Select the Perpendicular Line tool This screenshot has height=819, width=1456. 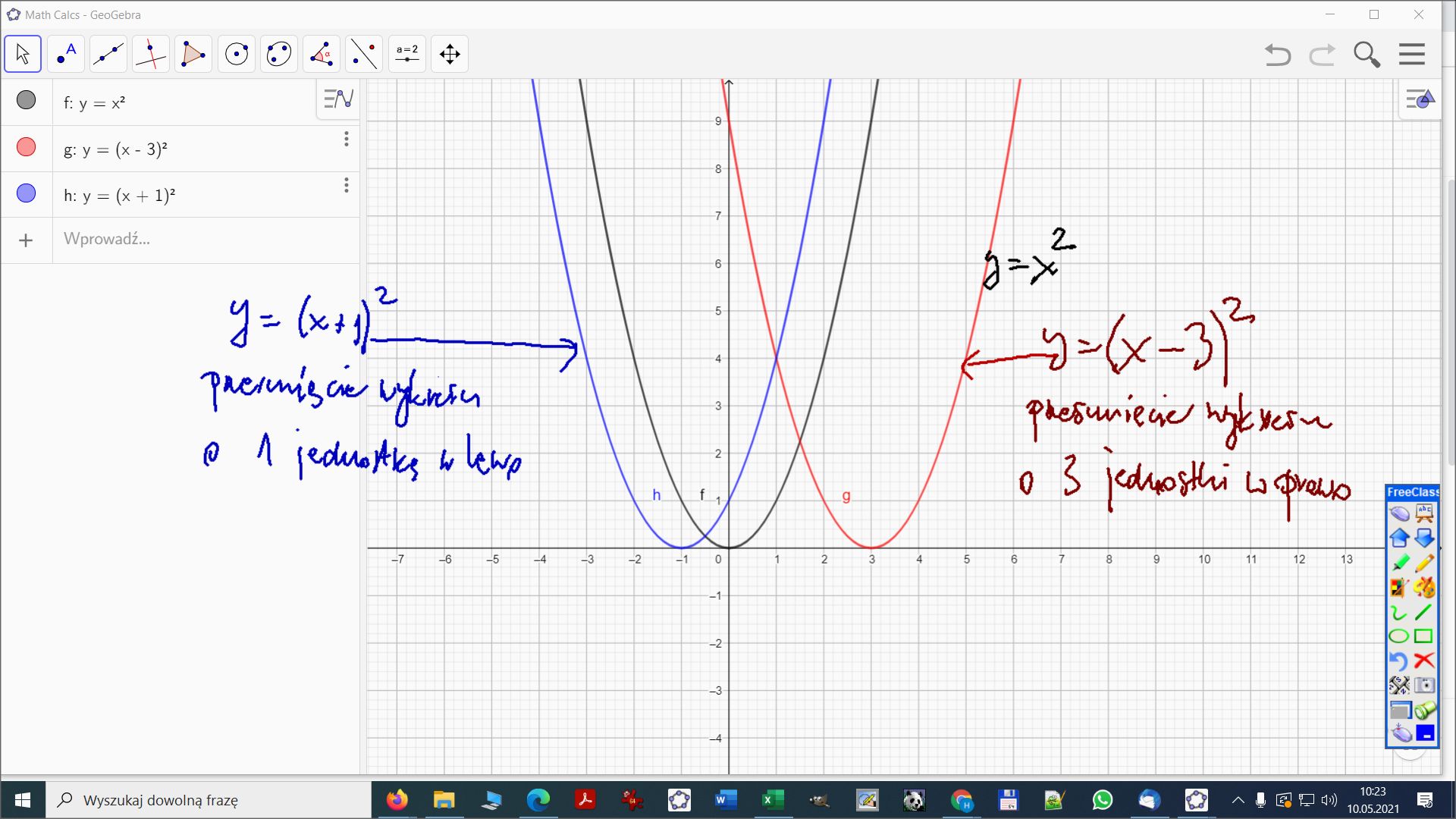tap(151, 54)
